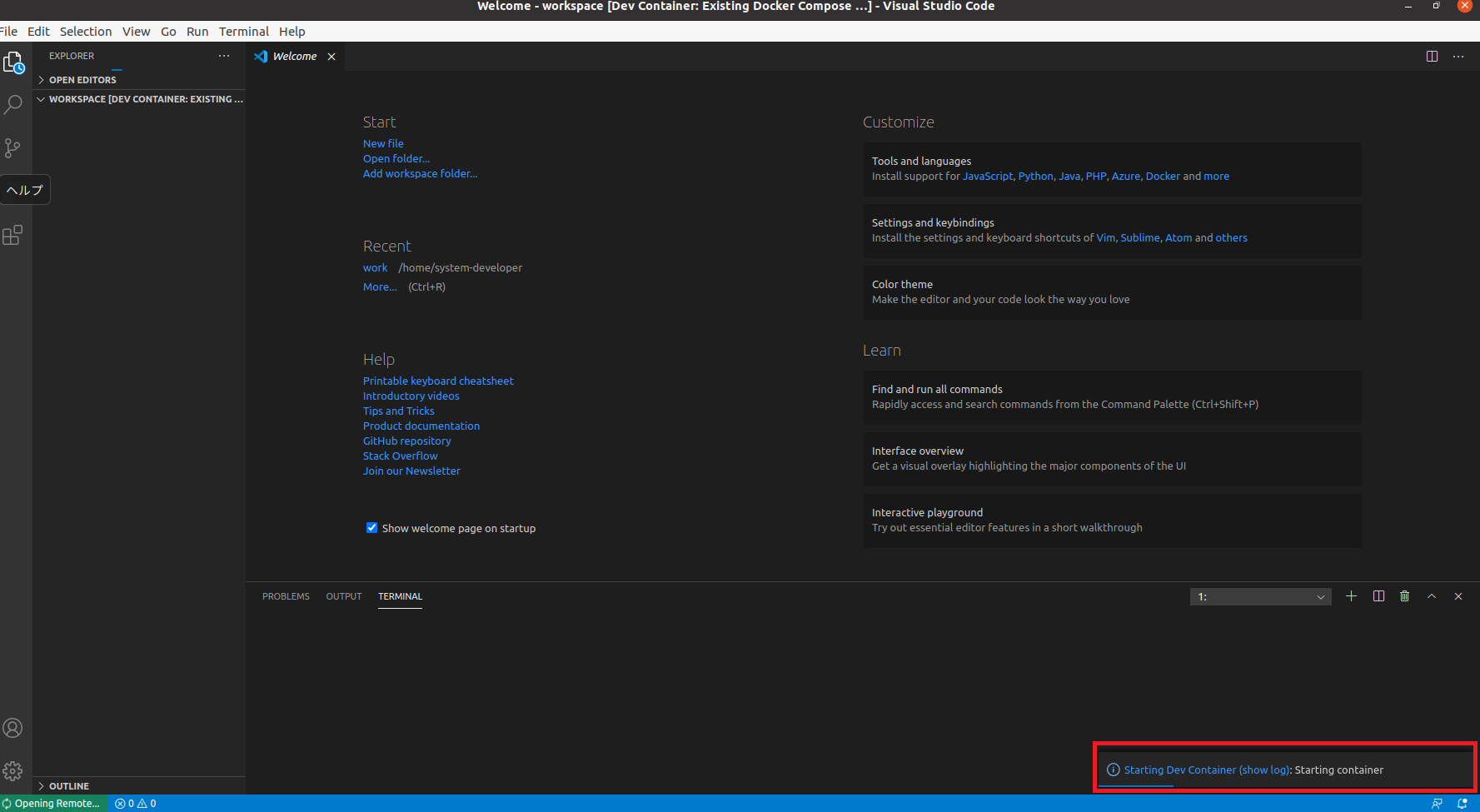
Task: Open the Interactive playground card
Action: (1112, 521)
